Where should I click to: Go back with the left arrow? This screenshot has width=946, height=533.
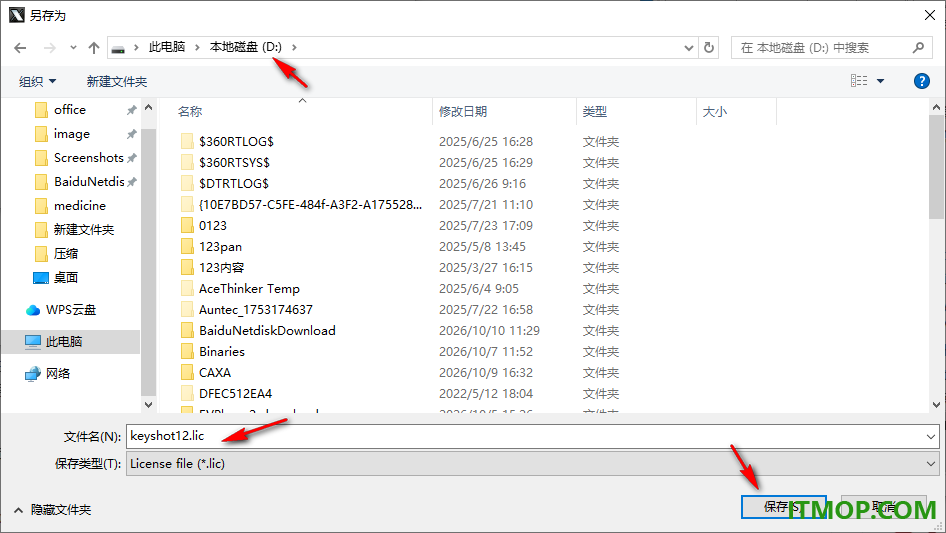point(20,48)
